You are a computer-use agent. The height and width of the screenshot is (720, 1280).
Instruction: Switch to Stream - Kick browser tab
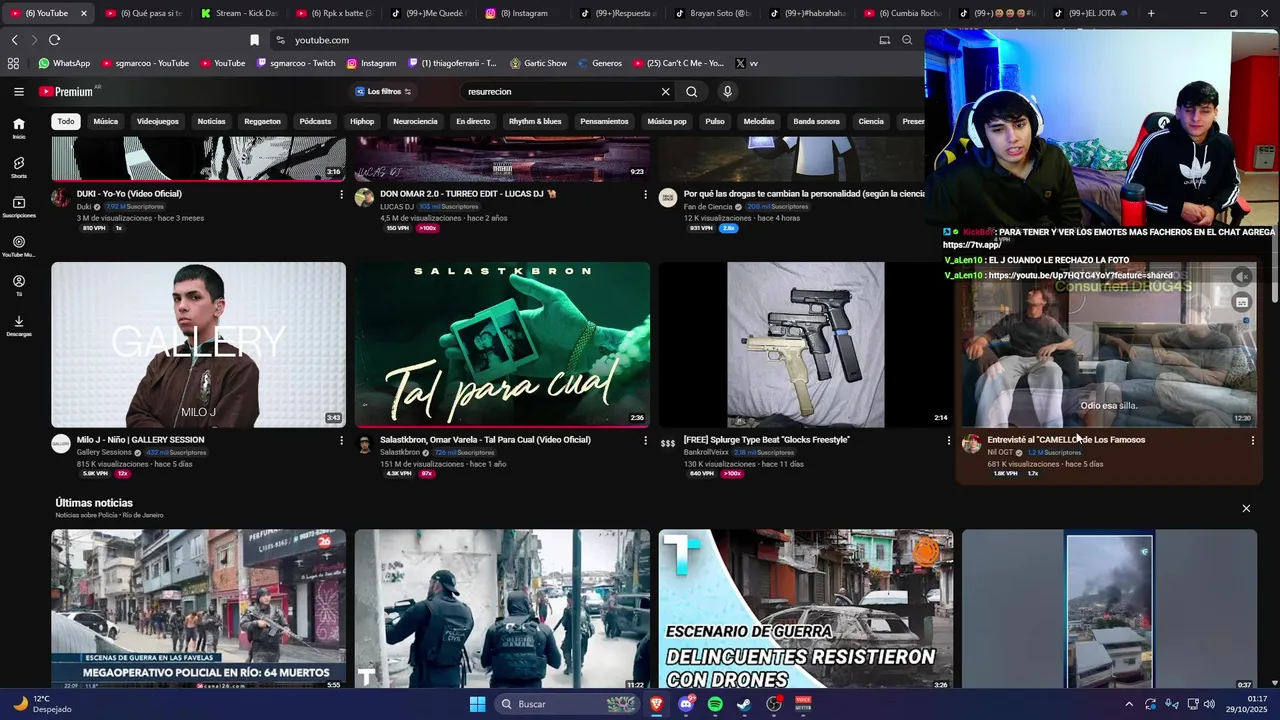pos(238,13)
